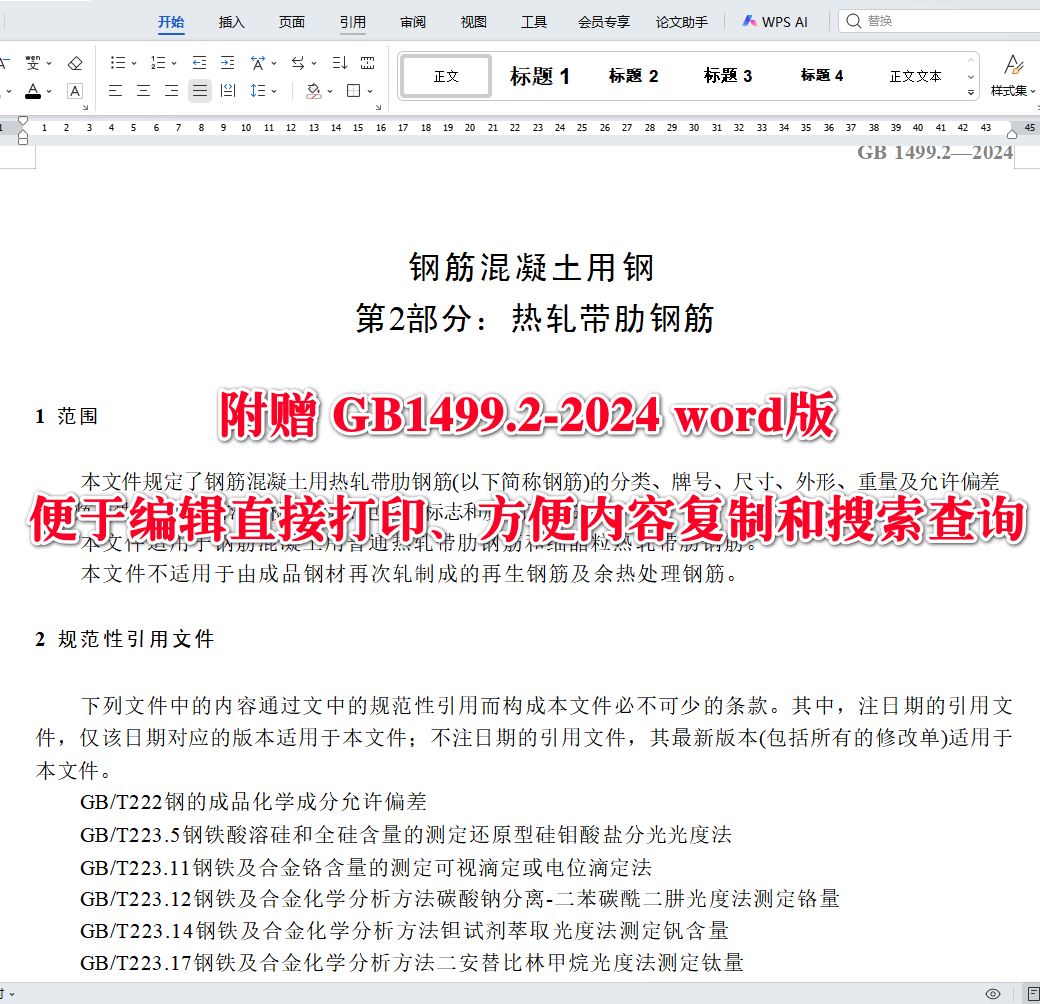Apply the 正文 style

(x=446, y=76)
